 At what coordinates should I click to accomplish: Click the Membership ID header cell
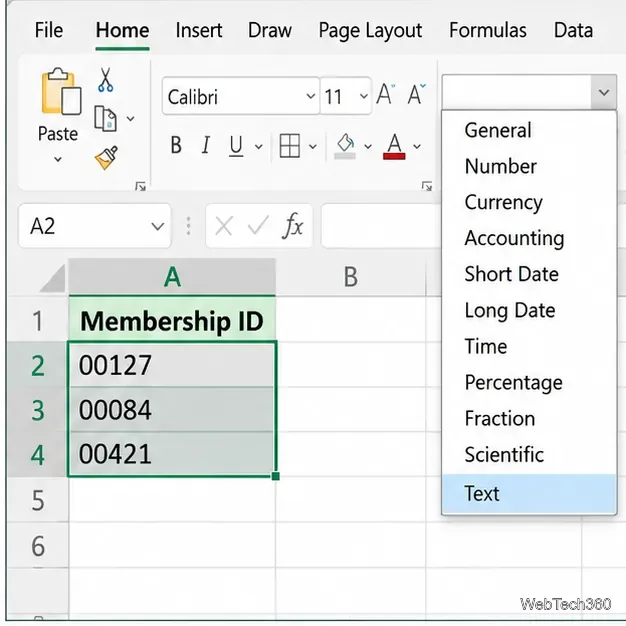point(172,319)
